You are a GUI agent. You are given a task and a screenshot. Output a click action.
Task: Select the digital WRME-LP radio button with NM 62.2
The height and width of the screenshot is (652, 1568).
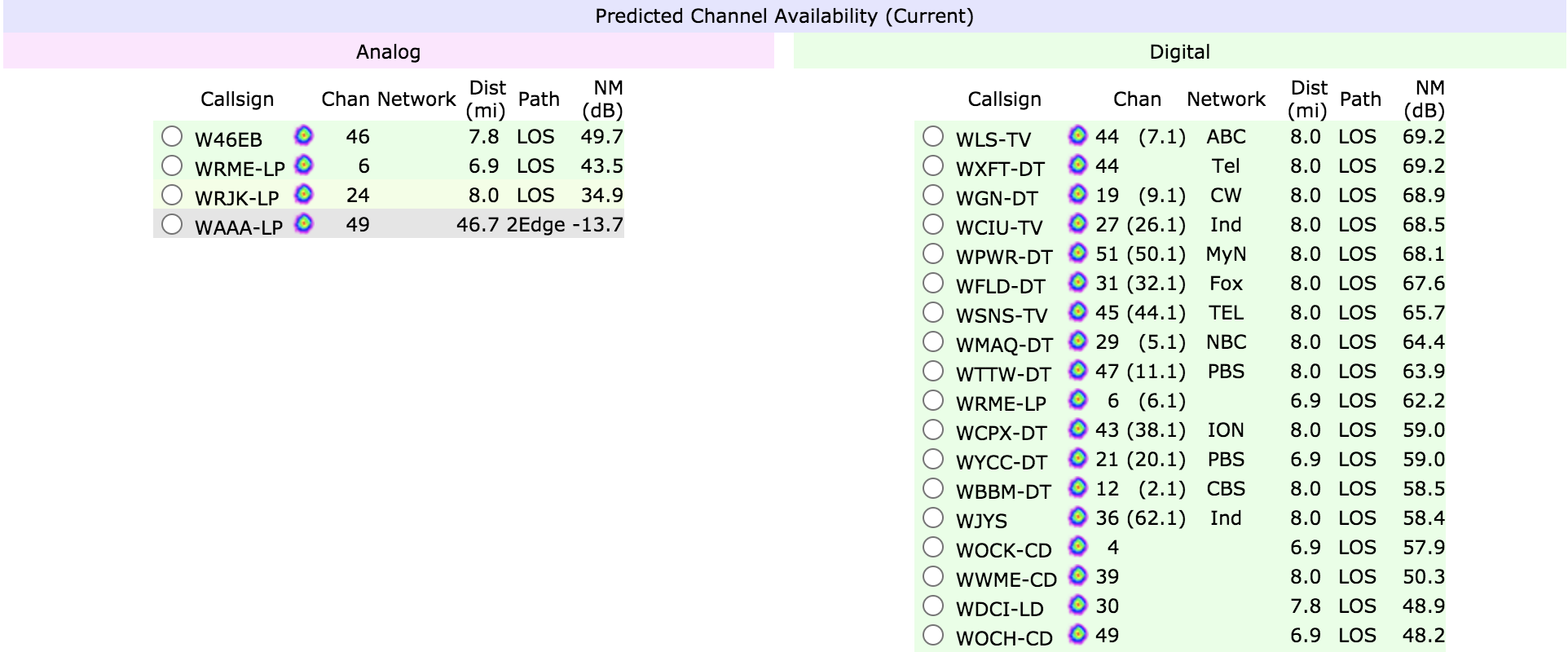[933, 400]
